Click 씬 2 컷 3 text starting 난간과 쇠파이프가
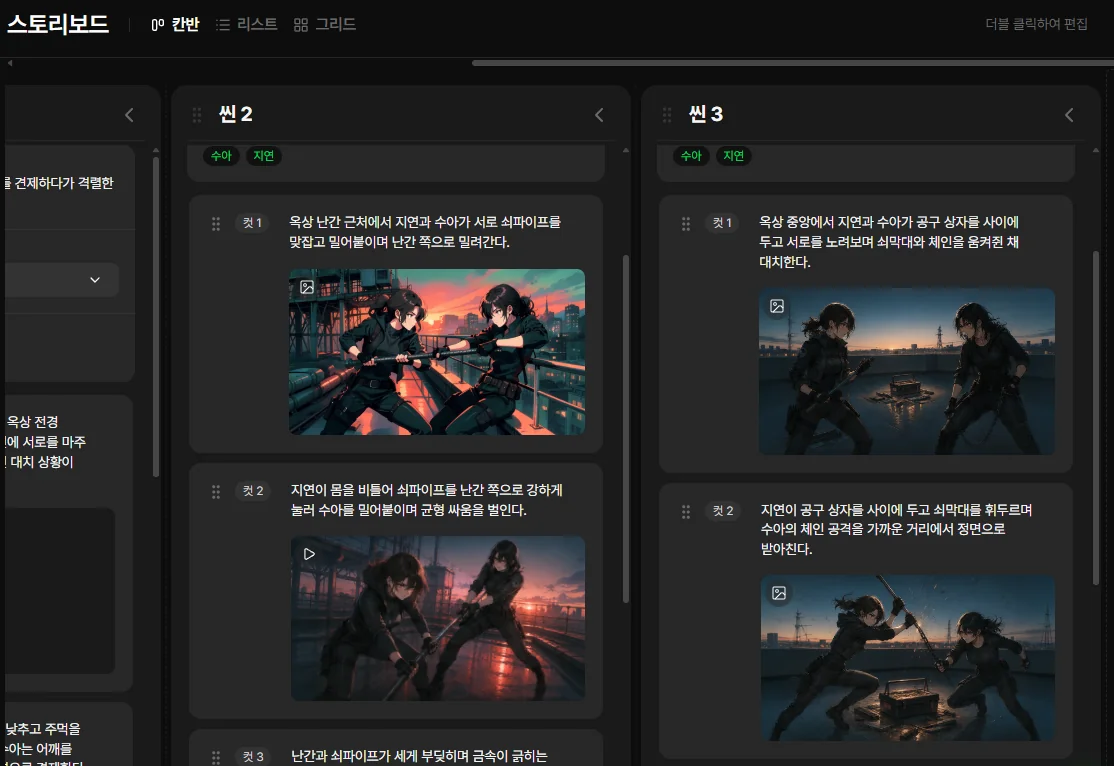 coord(419,757)
